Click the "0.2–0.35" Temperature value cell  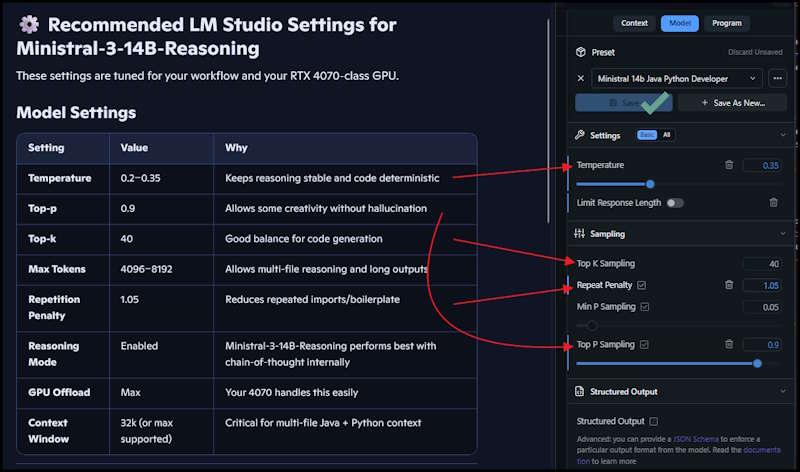[161, 179]
